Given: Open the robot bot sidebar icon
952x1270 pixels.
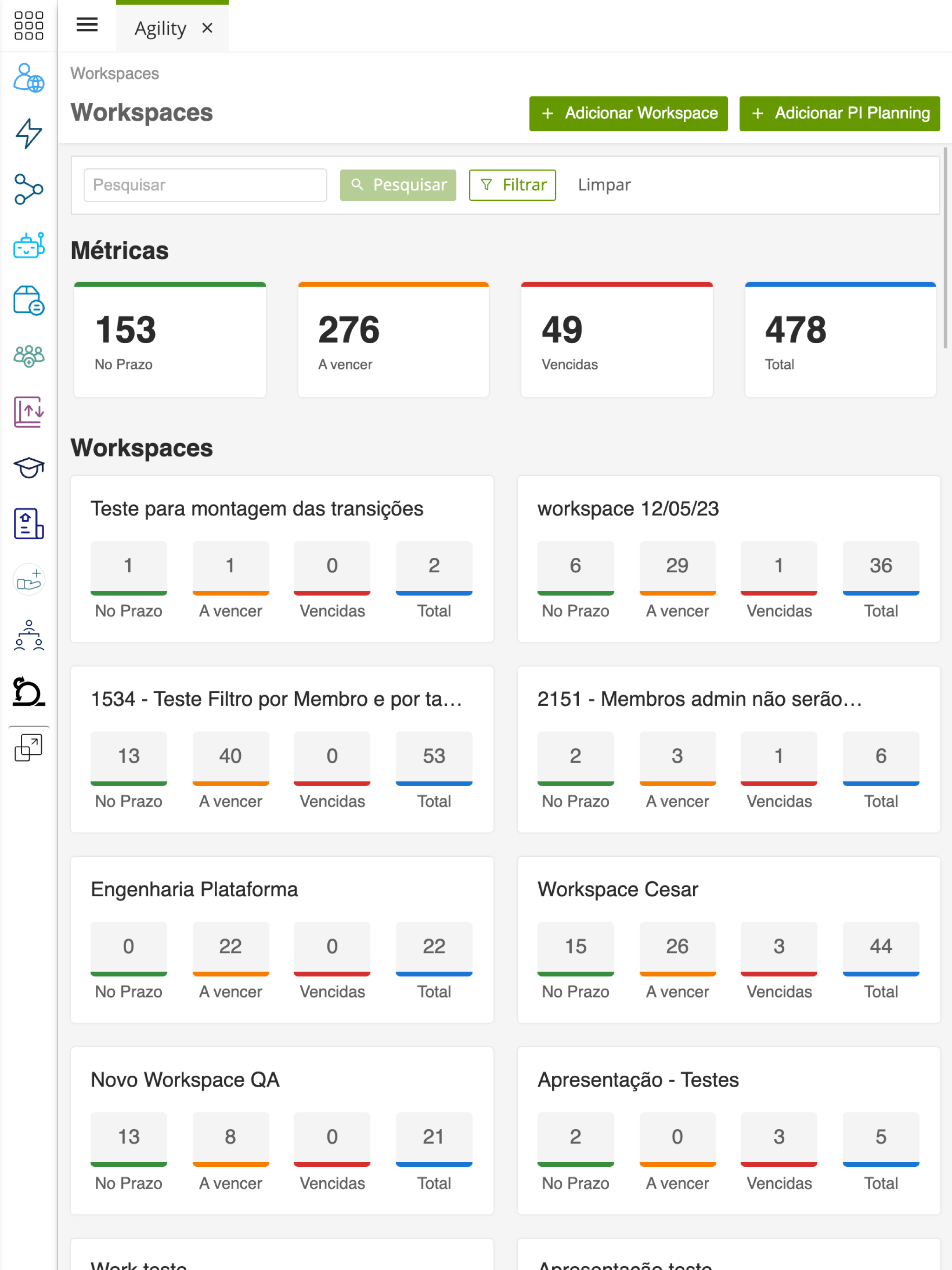Looking at the screenshot, I should pyautogui.click(x=29, y=245).
